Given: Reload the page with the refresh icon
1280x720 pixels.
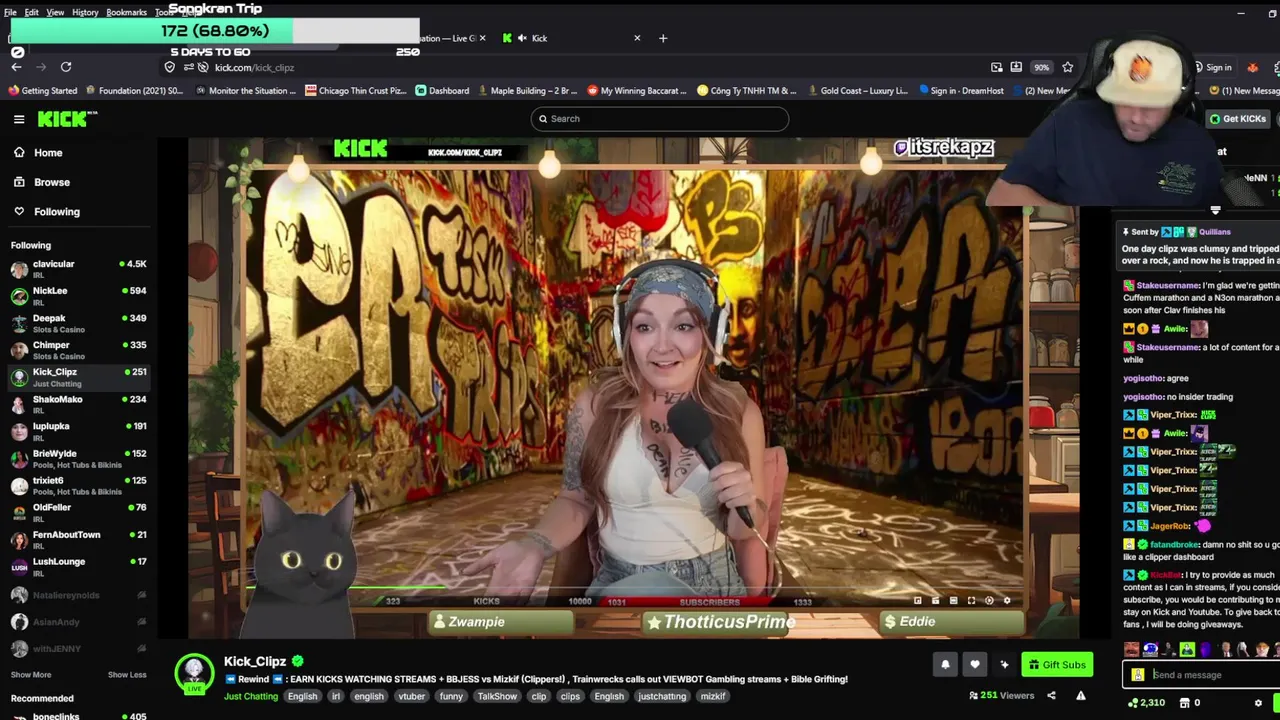Looking at the screenshot, I should point(66,67).
